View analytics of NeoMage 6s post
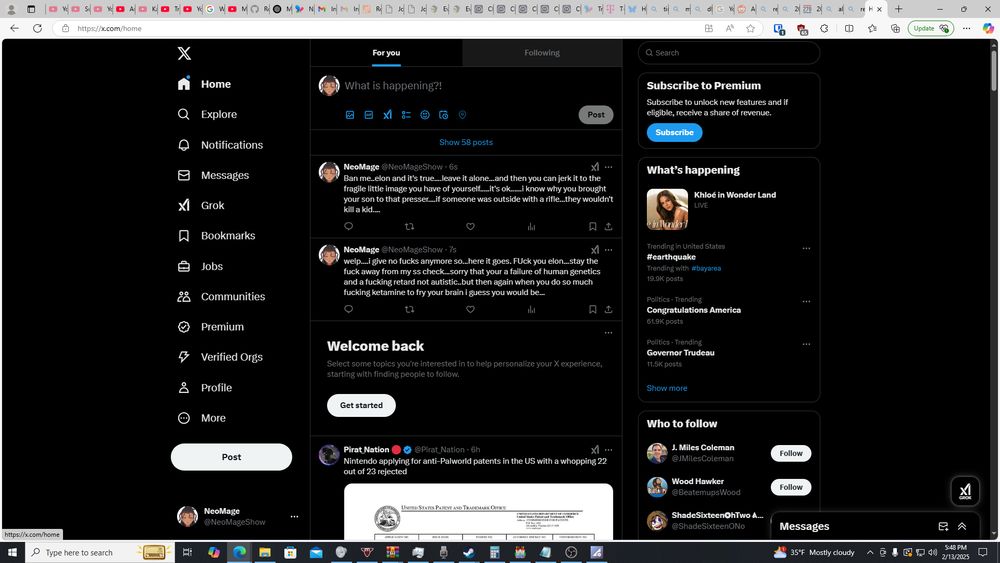The width and height of the screenshot is (1000, 563). tap(531, 226)
